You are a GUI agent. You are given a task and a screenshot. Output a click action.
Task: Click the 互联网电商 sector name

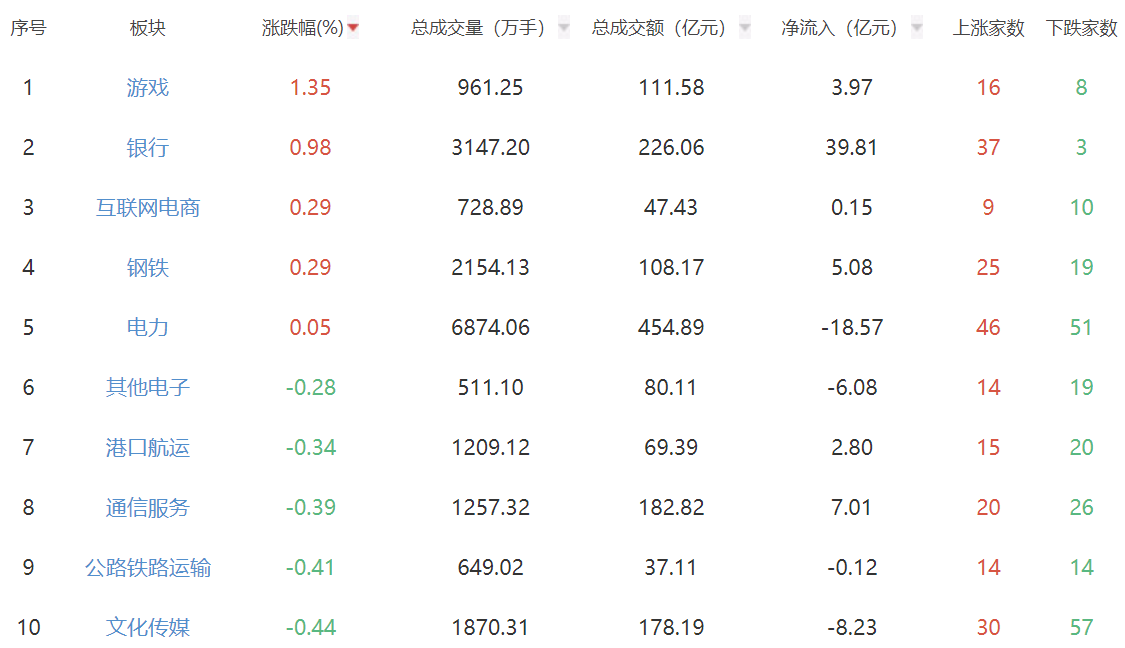[x=148, y=208]
